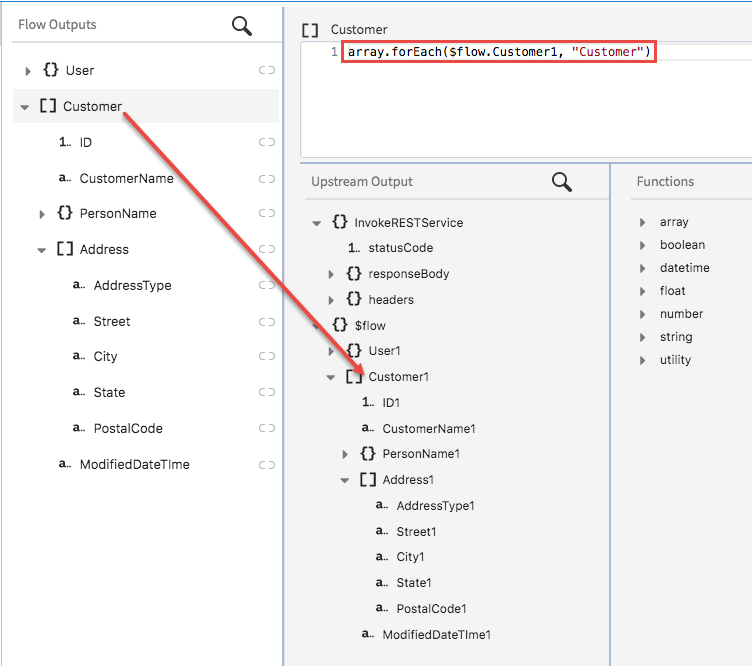Viewport: 752px width, 666px height.
Task: Select CustomerName1 in Upstream Output
Action: tap(428, 428)
